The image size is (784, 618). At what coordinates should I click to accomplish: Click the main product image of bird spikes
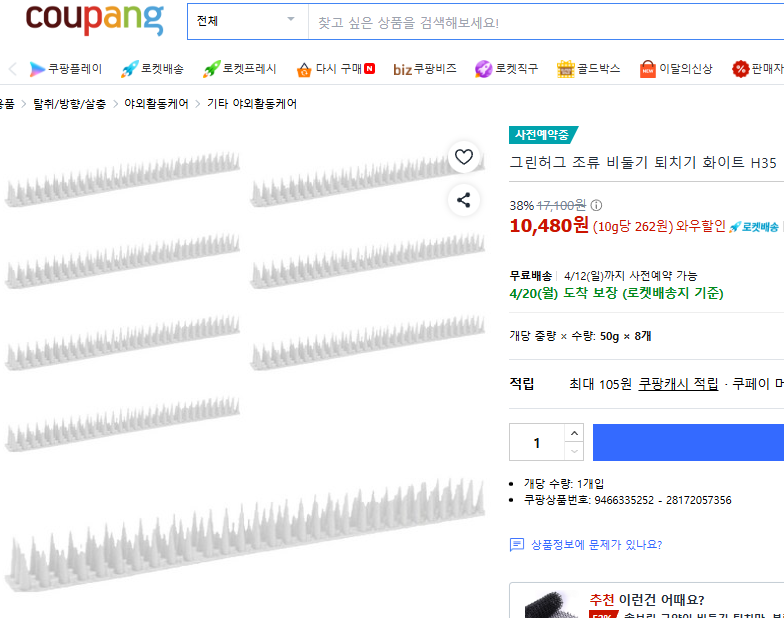coord(245,370)
